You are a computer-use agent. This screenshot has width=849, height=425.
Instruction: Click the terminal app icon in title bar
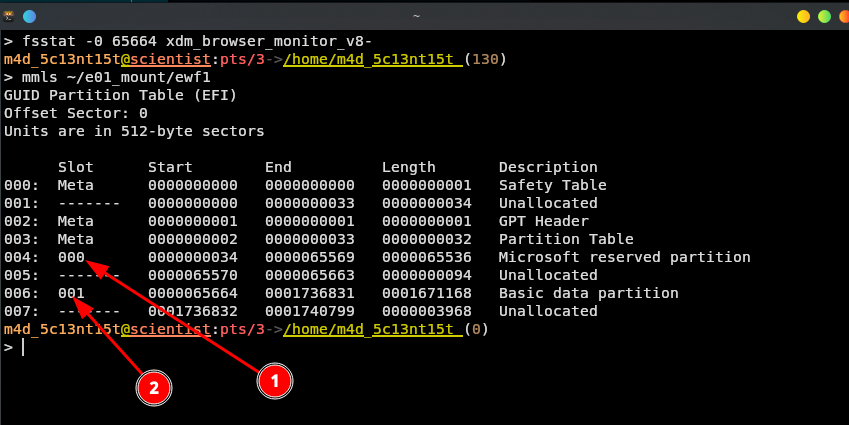(9, 17)
